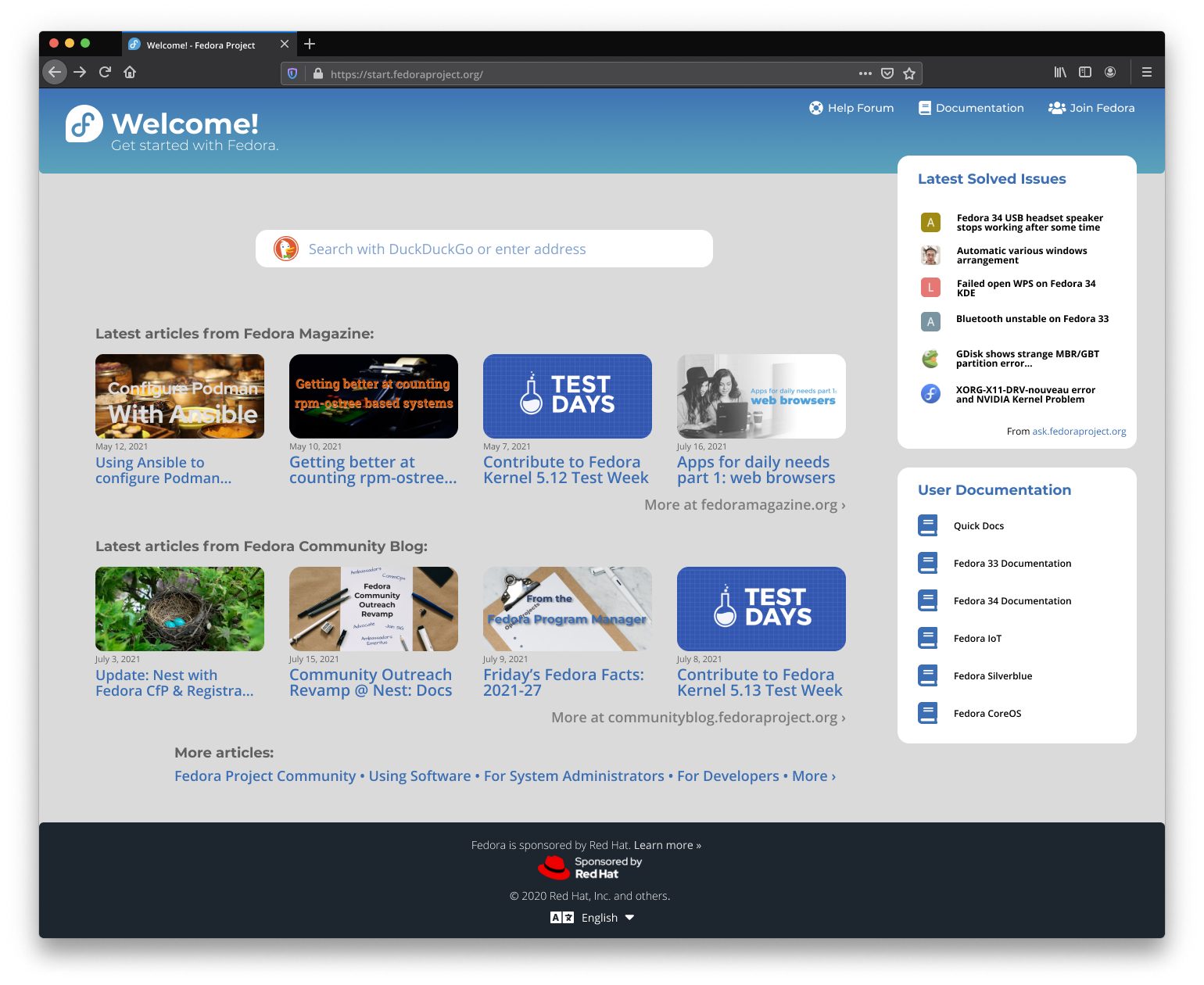Open the browser home page icon
This screenshot has height=985, width=1204.
pyautogui.click(x=130, y=73)
